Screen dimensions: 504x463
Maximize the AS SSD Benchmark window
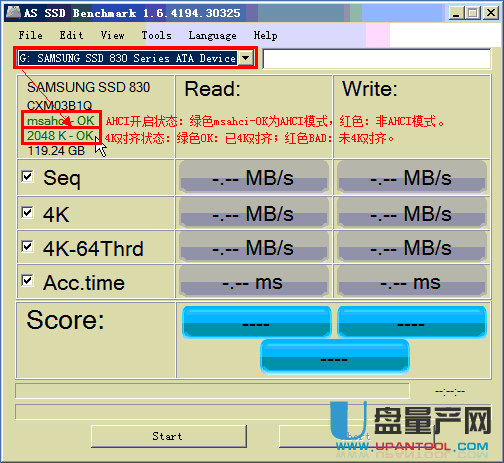[x=473, y=13]
